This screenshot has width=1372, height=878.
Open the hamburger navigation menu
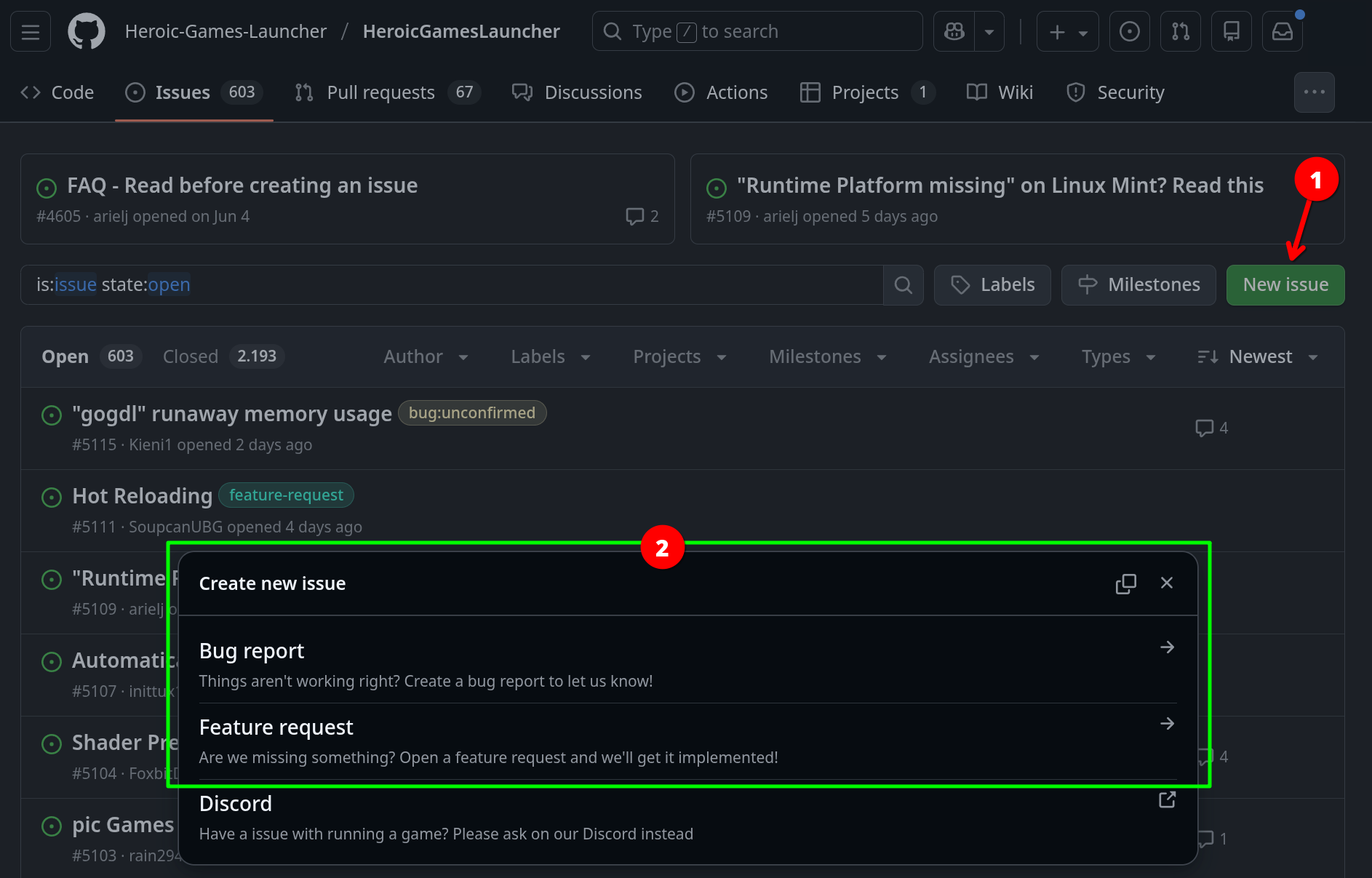pyautogui.click(x=31, y=31)
